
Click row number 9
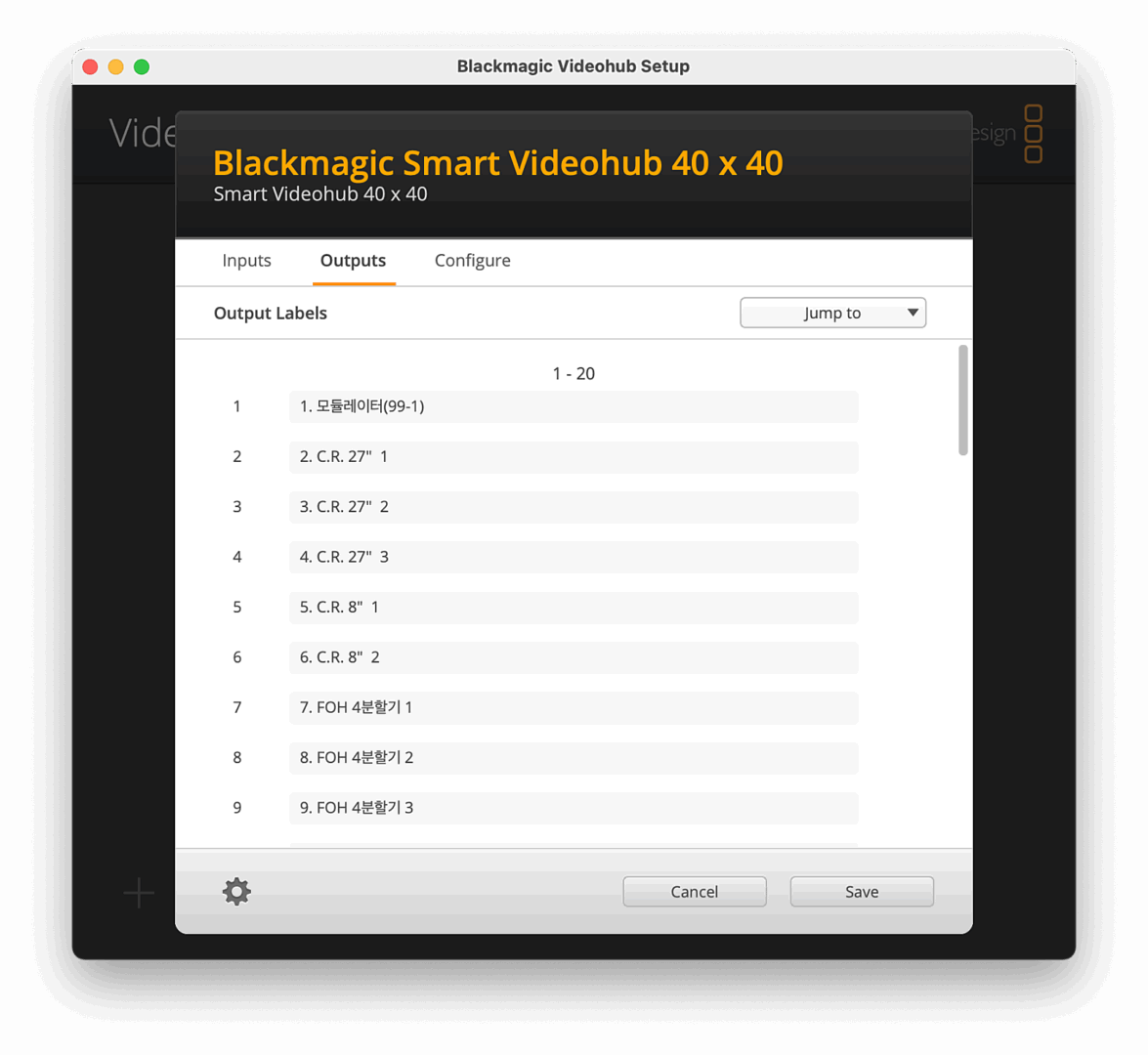click(237, 808)
